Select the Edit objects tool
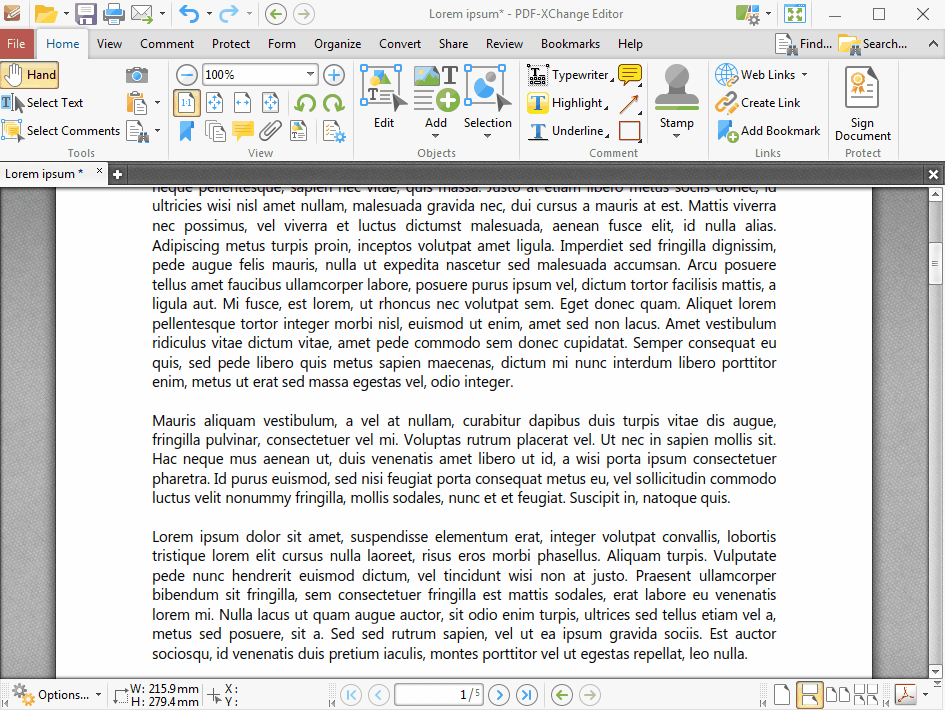 click(384, 96)
